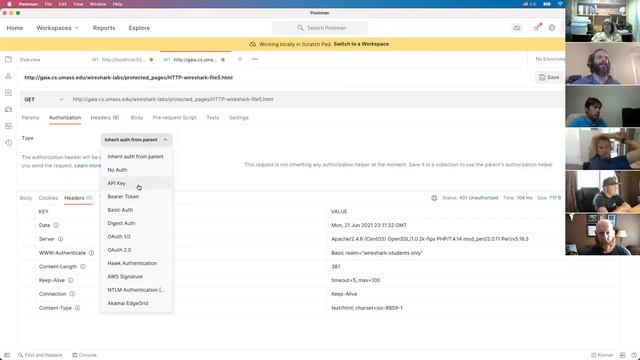
Task: Click the help icon in status bar
Action: pos(635,355)
